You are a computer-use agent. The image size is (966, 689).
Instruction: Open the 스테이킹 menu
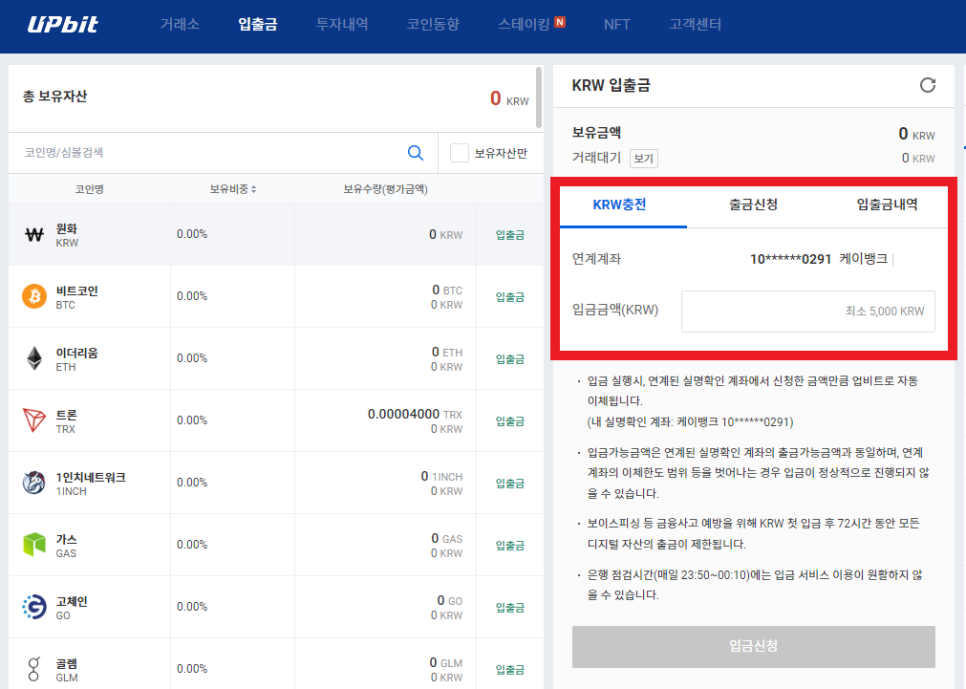(524, 25)
